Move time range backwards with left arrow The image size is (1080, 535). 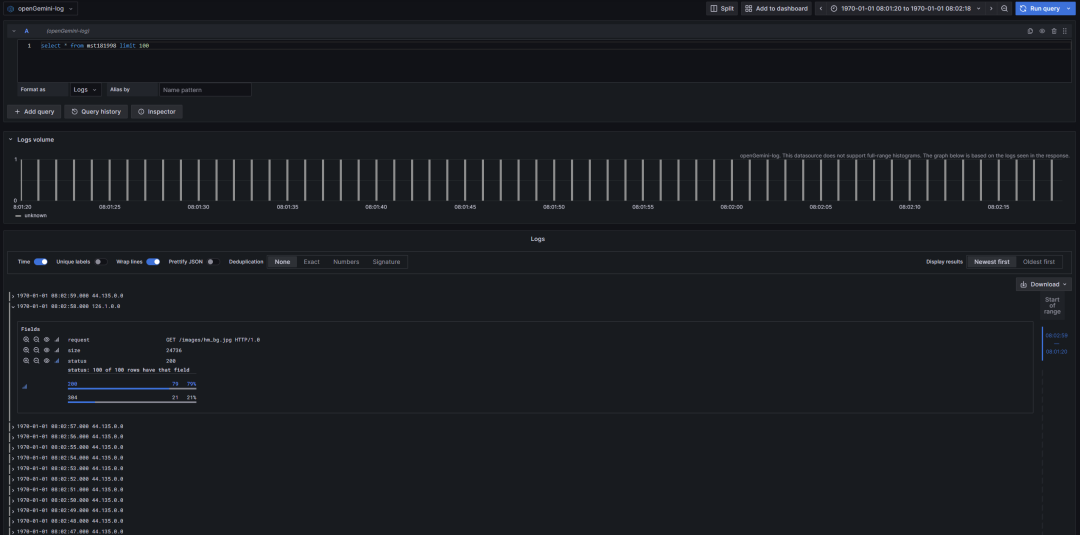[820, 8]
